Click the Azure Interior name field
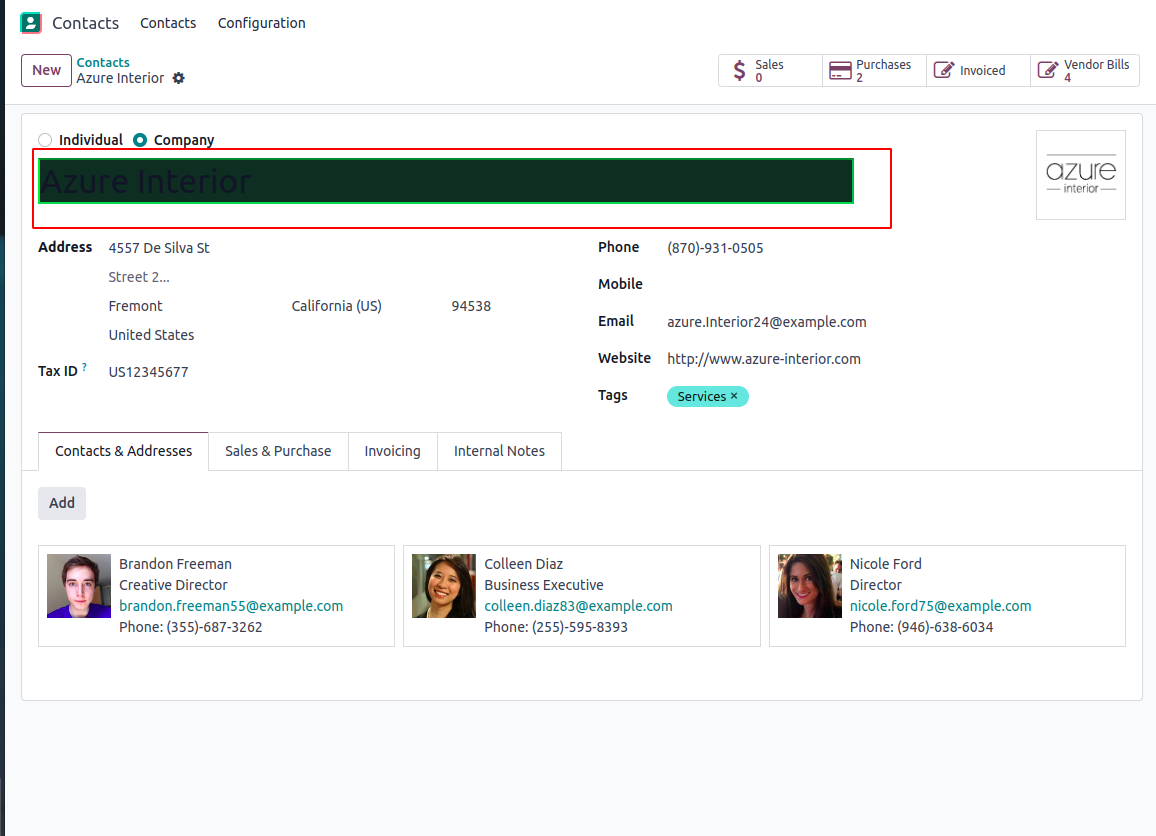This screenshot has width=1156, height=836. [x=445, y=181]
